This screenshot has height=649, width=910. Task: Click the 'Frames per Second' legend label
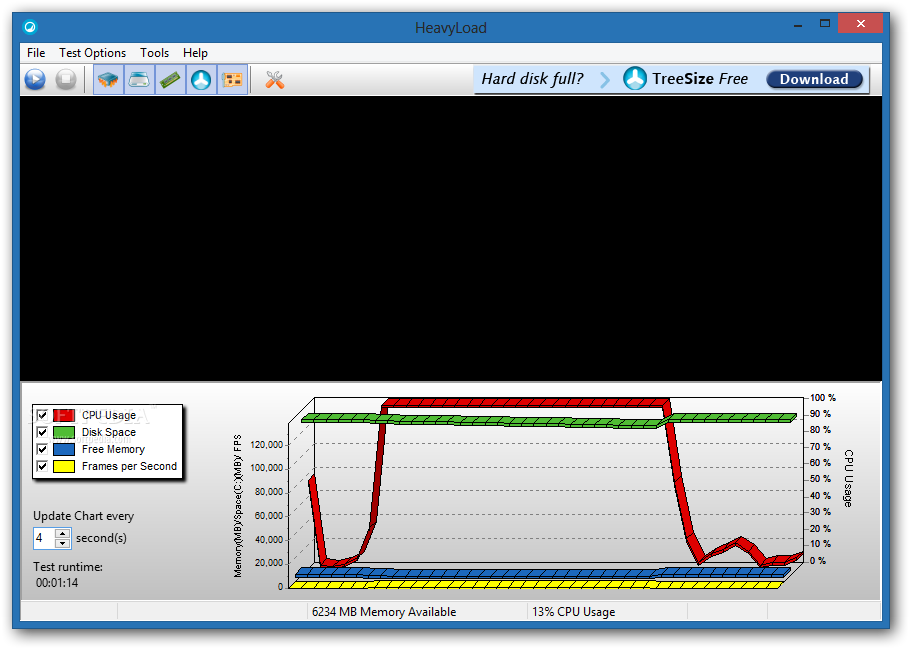pyautogui.click(x=129, y=466)
